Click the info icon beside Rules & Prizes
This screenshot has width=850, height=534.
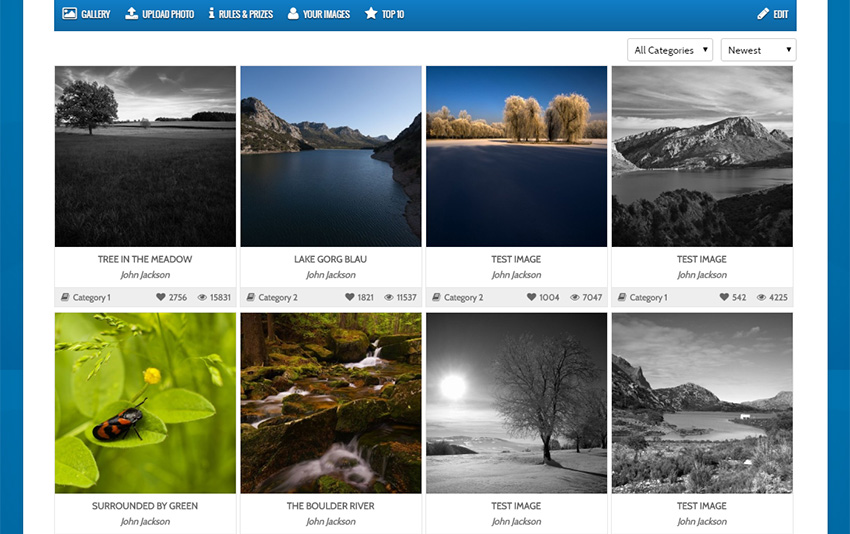click(x=211, y=14)
